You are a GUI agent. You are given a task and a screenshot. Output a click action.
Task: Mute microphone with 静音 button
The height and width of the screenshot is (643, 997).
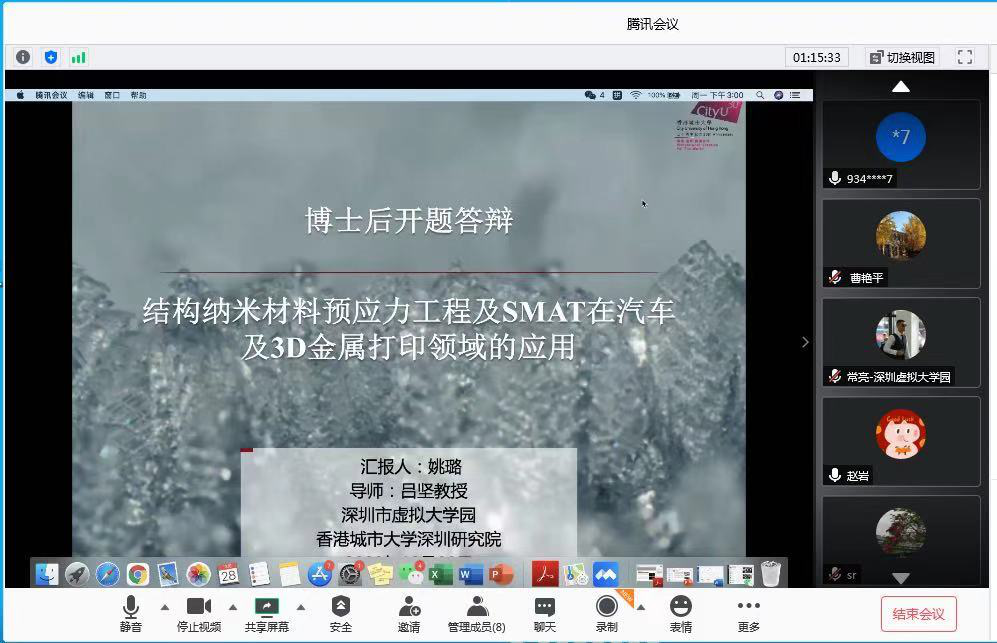coord(131,613)
